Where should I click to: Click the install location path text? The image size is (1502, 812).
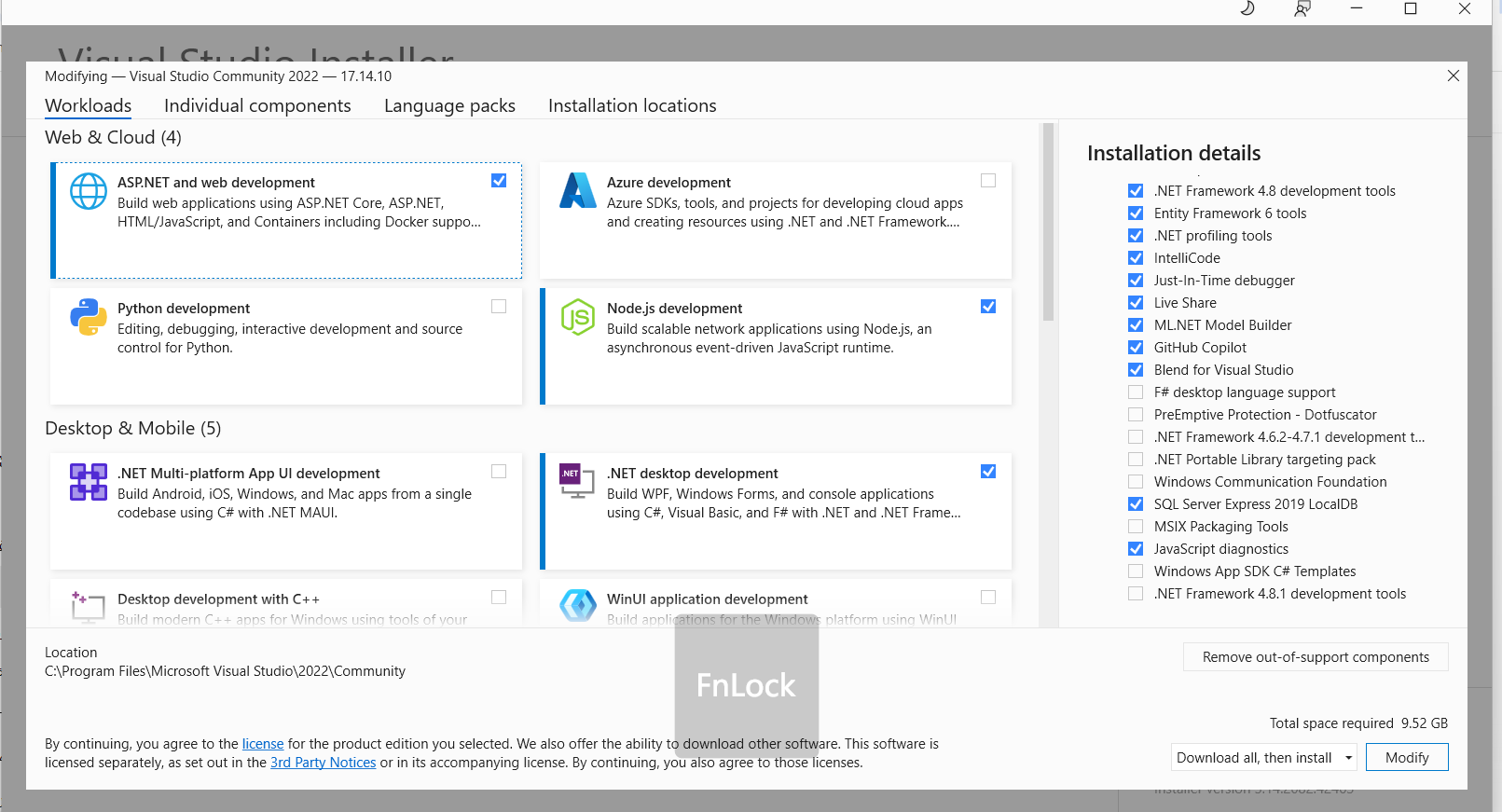pos(225,671)
